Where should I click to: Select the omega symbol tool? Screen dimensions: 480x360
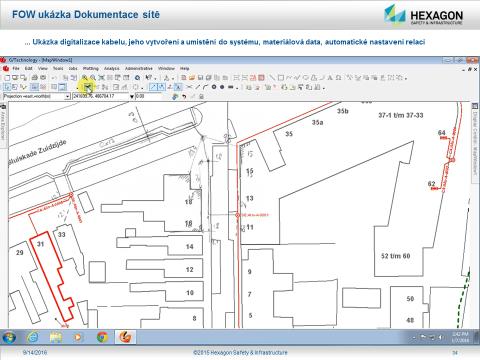click(338, 78)
